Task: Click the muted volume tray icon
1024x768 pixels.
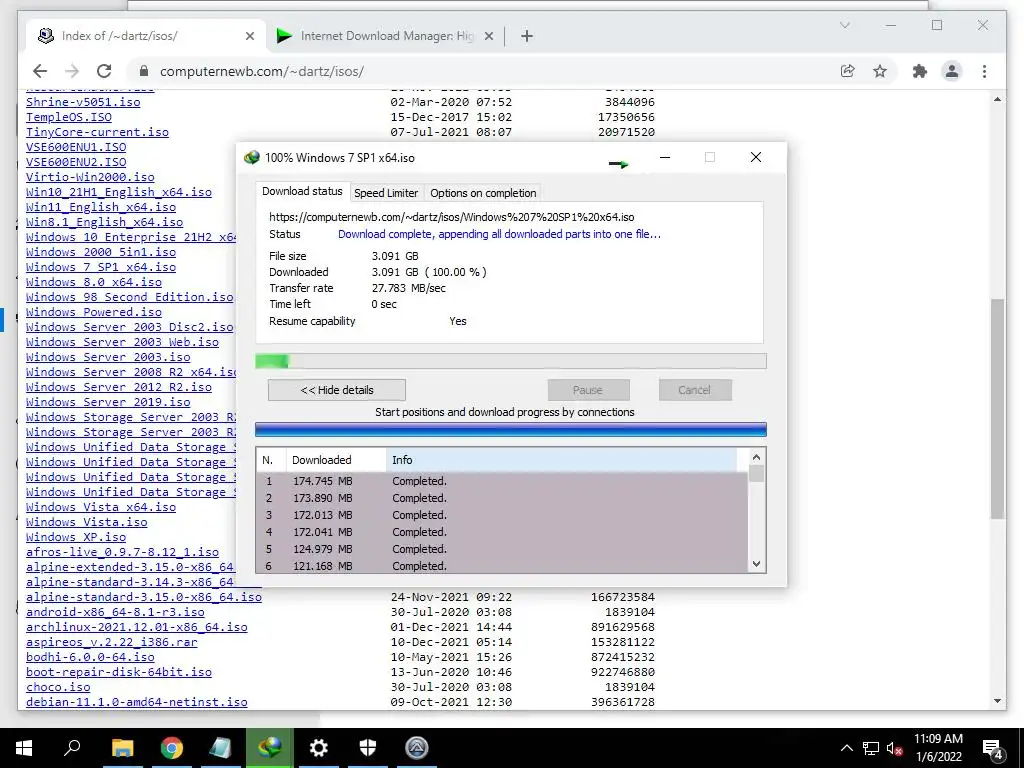Action: [x=894, y=748]
